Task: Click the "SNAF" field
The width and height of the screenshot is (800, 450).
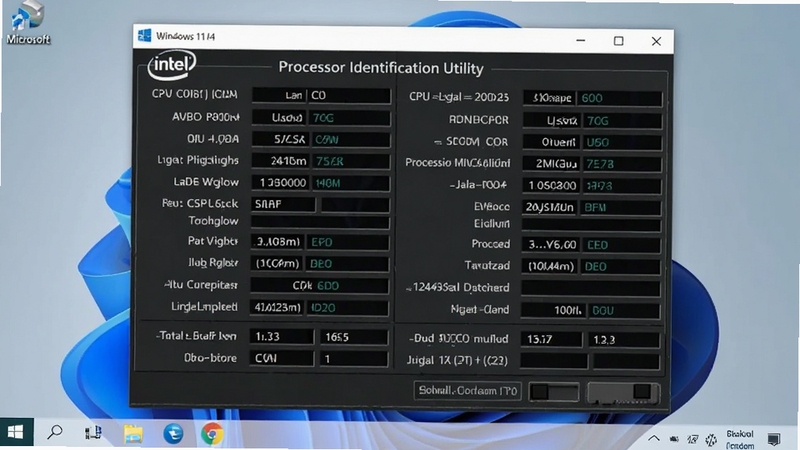Action: point(283,204)
